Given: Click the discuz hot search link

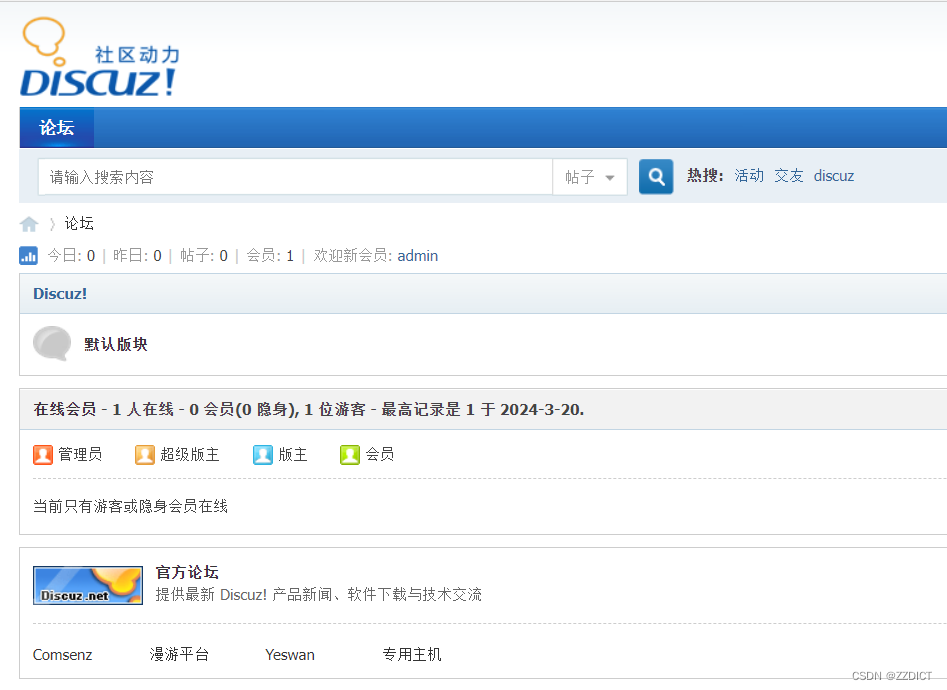Looking at the screenshot, I should click(x=833, y=176).
